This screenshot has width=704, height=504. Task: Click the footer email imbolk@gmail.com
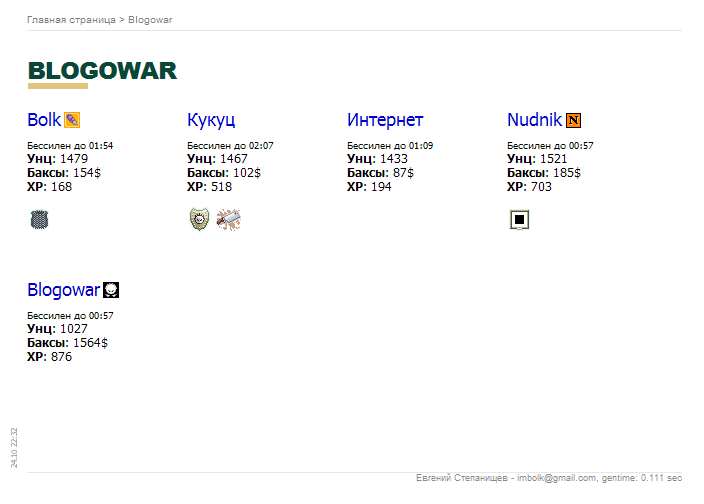click(x=557, y=478)
